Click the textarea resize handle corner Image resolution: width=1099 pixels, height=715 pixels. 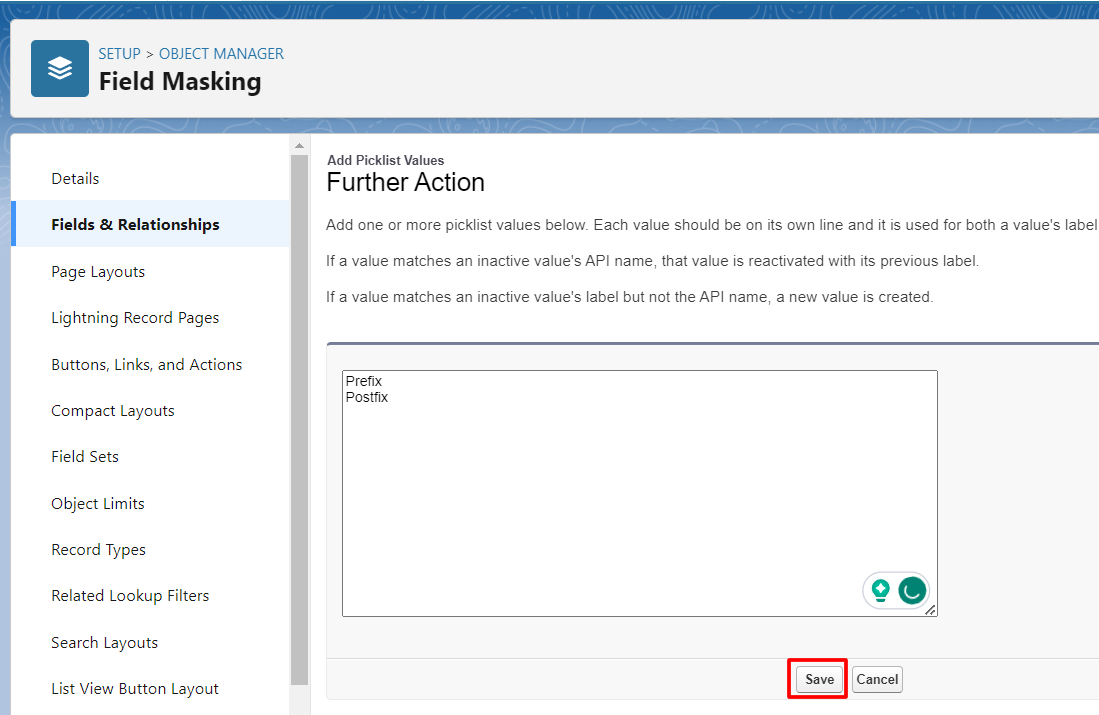(x=931, y=610)
